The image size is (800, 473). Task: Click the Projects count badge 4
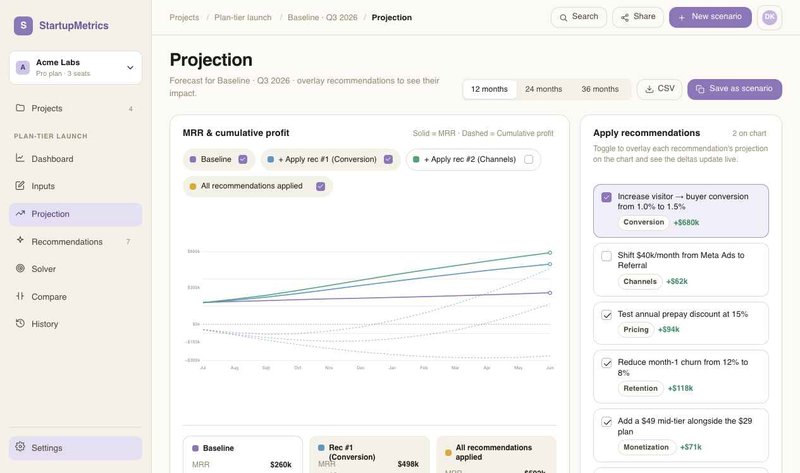tap(131, 109)
